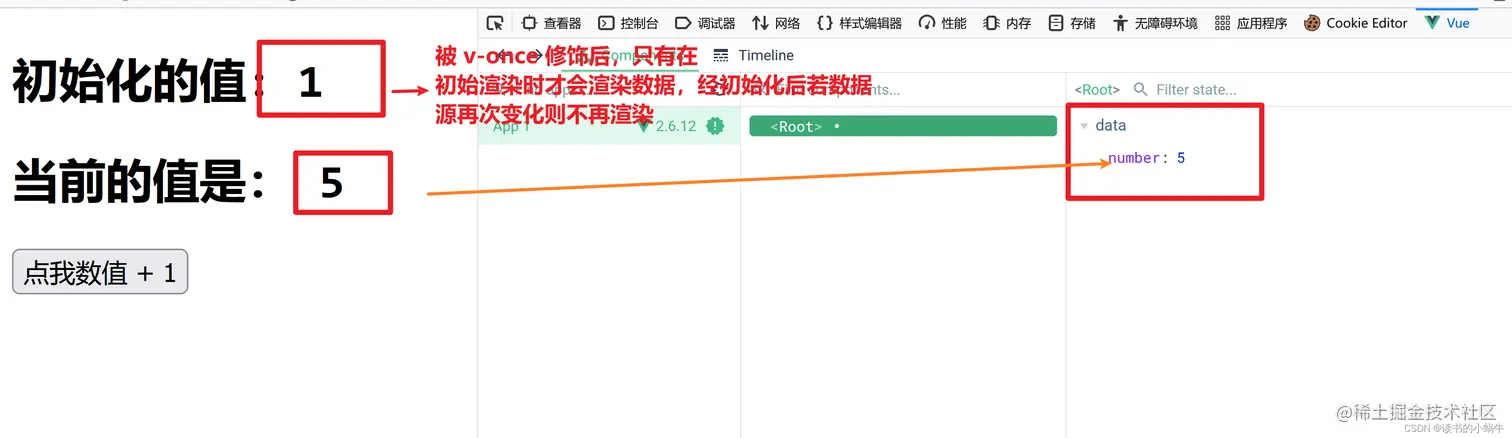This screenshot has height=438, width=1512.
Task: Open the 控制台 console tab
Action: click(x=629, y=23)
